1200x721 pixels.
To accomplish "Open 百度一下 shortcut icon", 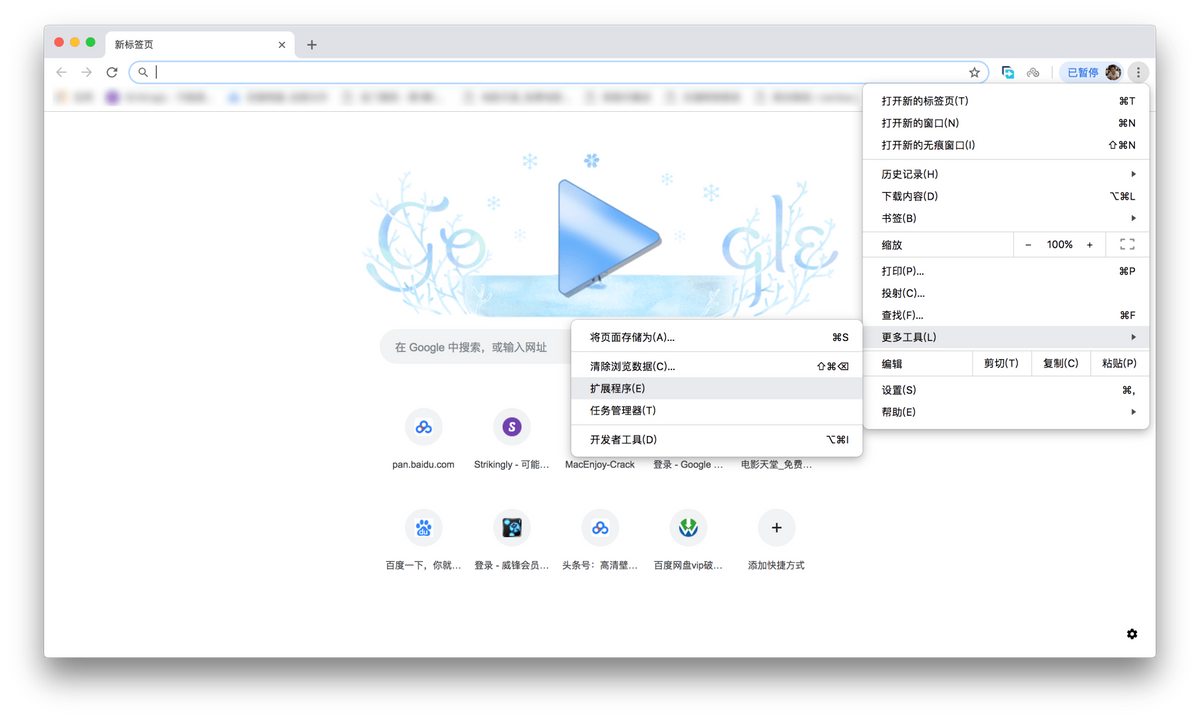I will click(424, 527).
